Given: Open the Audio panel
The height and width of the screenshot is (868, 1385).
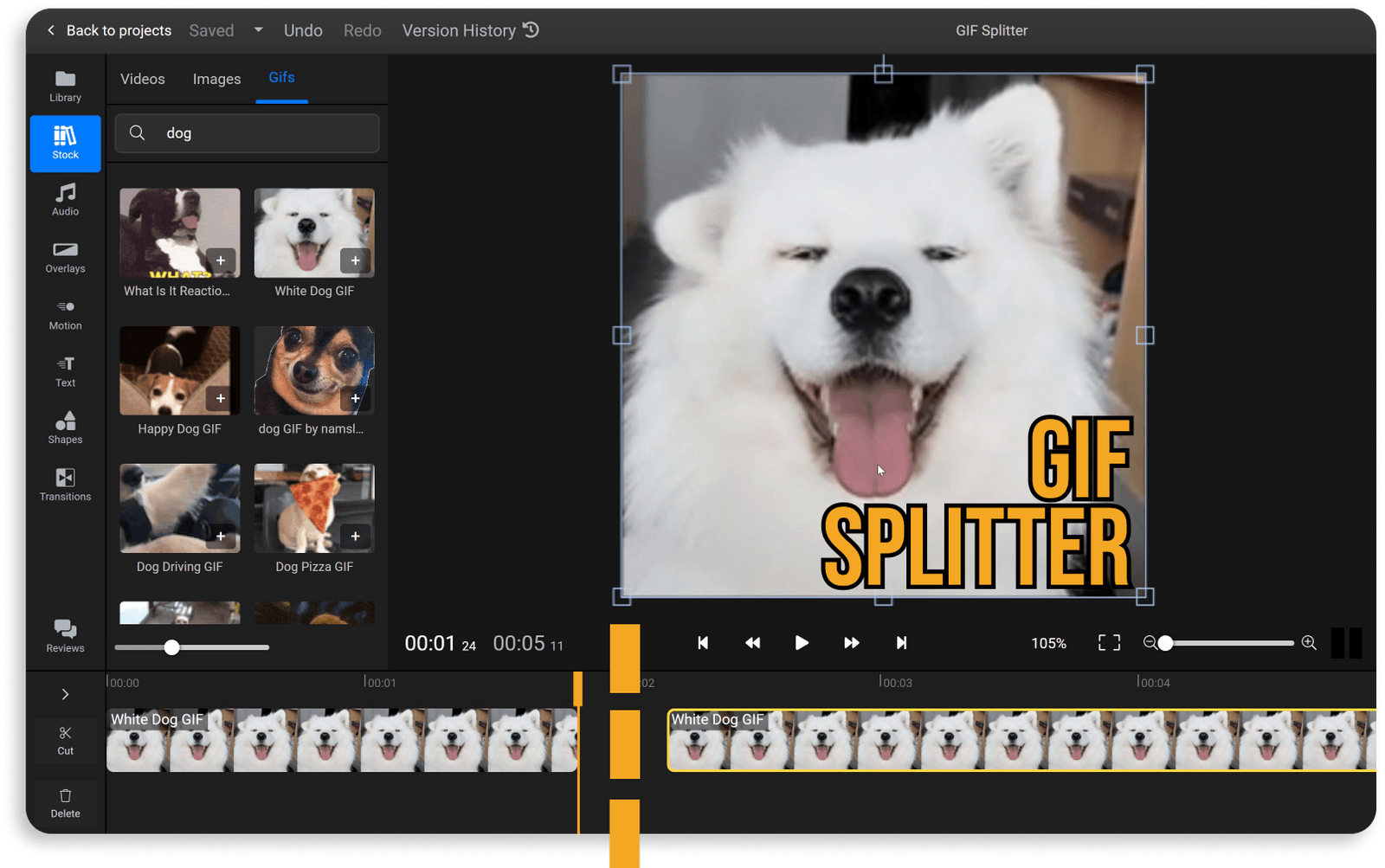Looking at the screenshot, I should 65,199.
